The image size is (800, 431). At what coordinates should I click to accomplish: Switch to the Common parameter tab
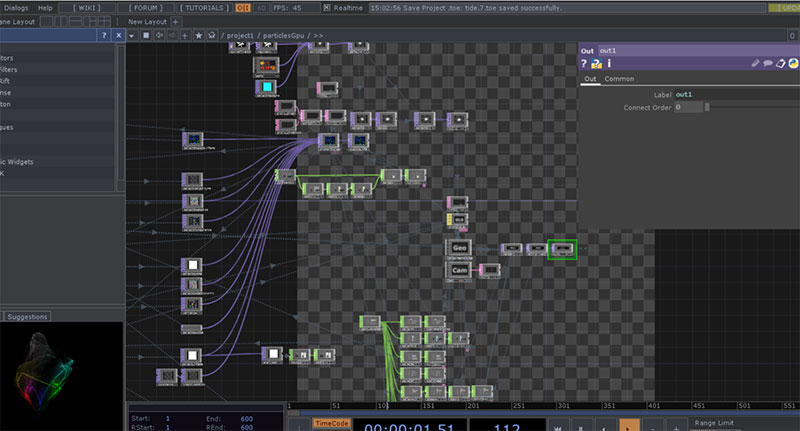pyautogui.click(x=619, y=79)
